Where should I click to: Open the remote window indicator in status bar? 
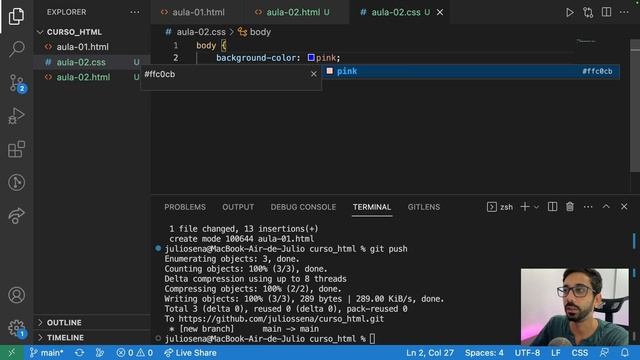11,353
